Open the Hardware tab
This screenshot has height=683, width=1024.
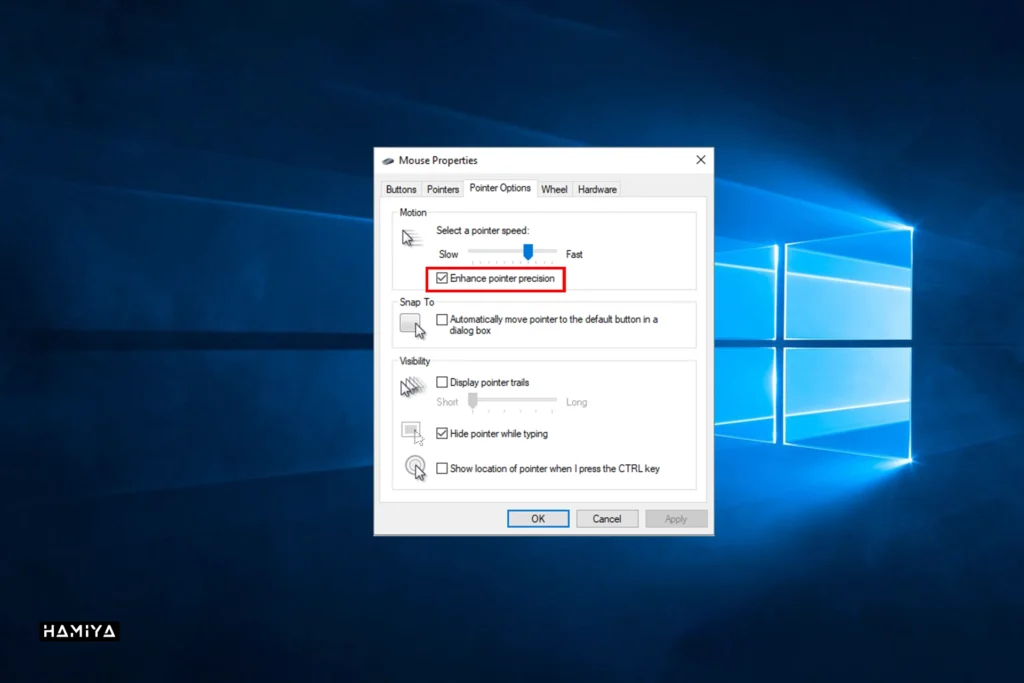click(597, 189)
